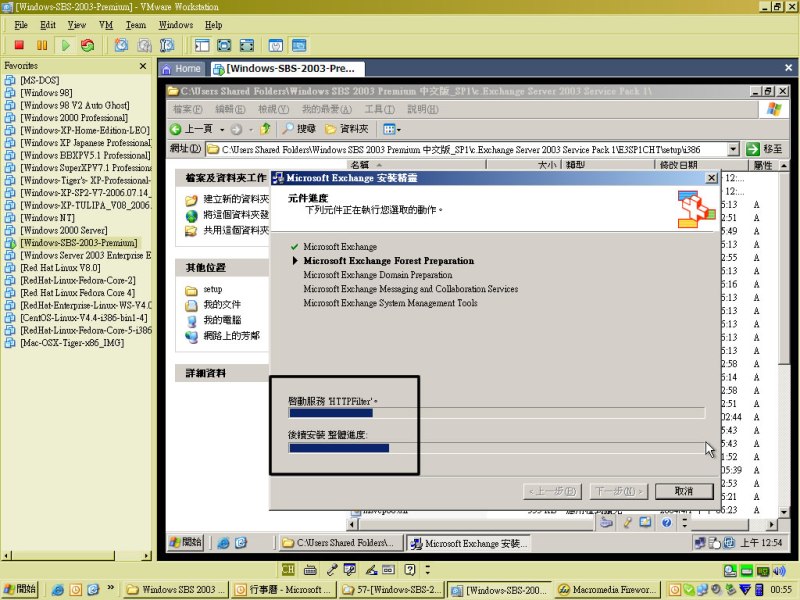800x600 pixels.
Task: Toggle the 資料夾 folders pane button
Action: [347, 129]
